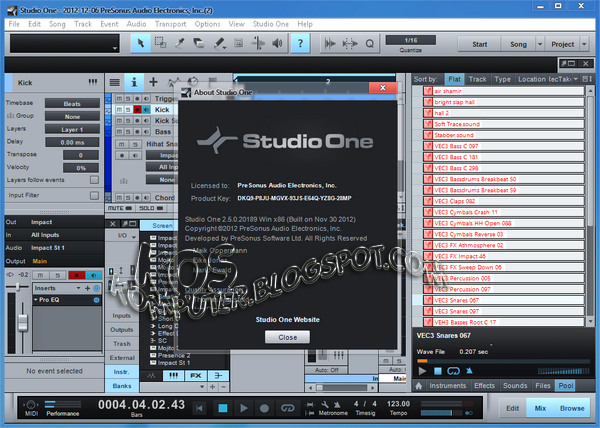Click the transport Play button

coord(243,408)
